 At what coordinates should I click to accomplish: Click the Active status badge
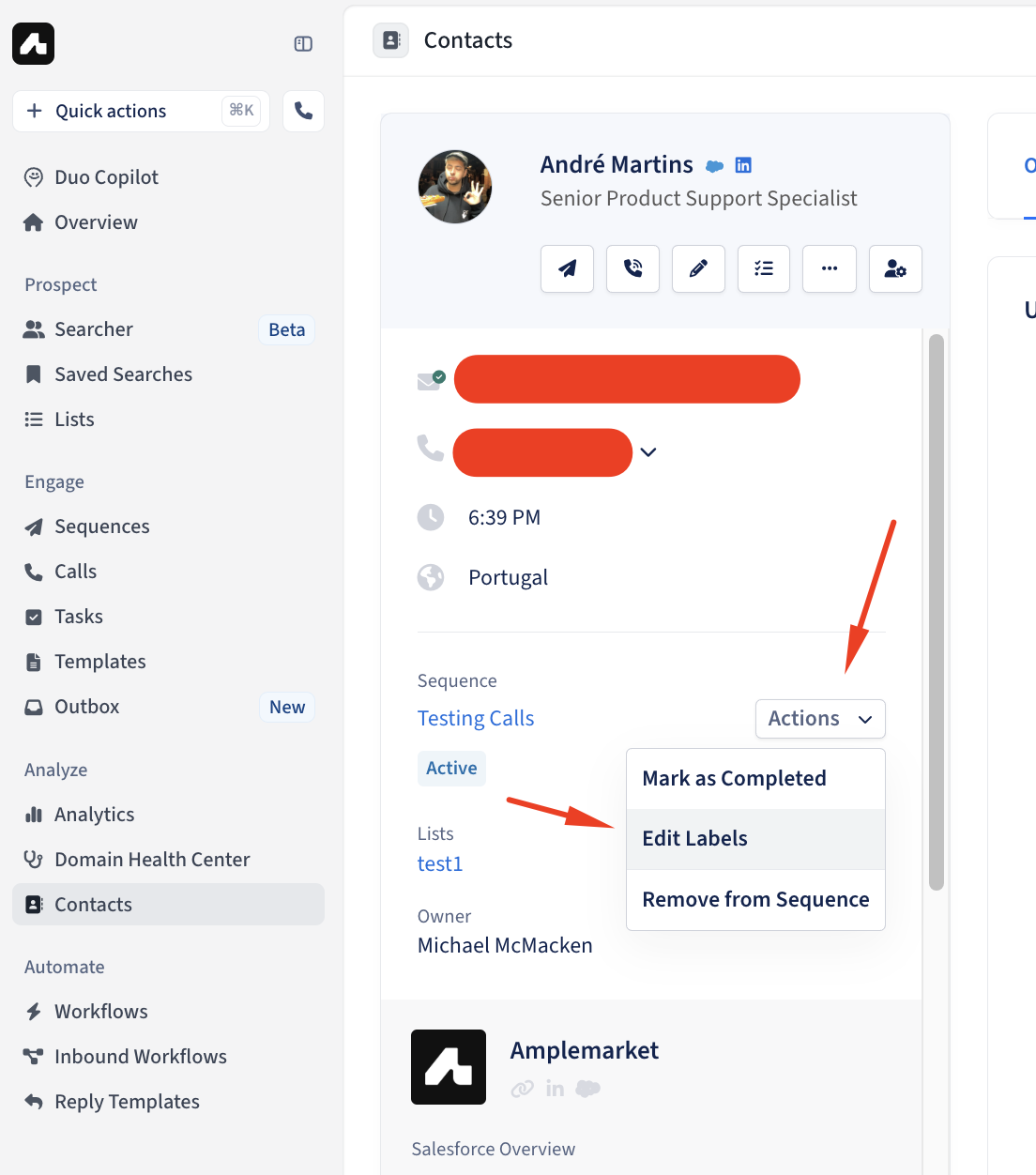click(x=451, y=769)
